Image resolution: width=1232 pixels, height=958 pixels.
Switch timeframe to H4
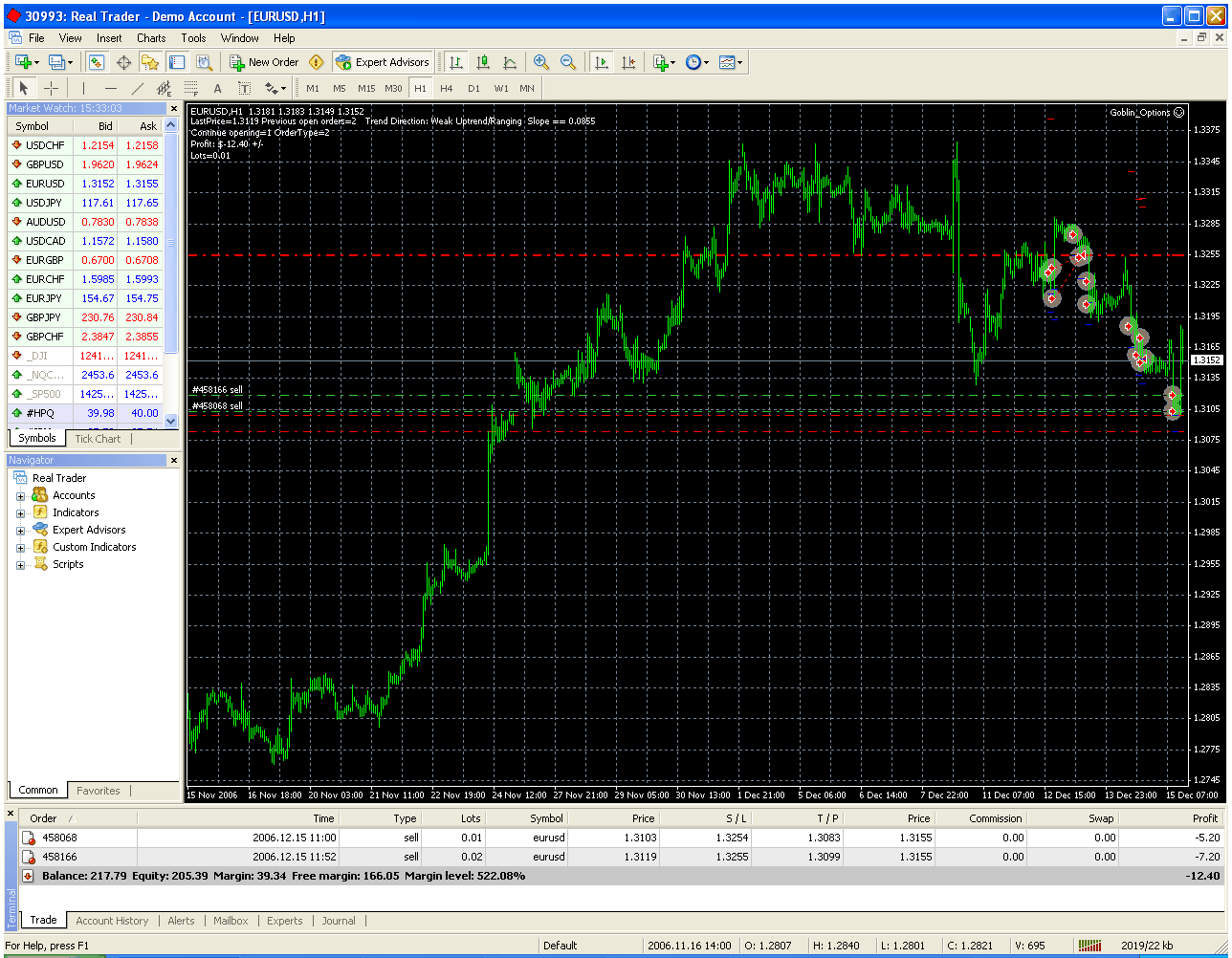[447, 88]
